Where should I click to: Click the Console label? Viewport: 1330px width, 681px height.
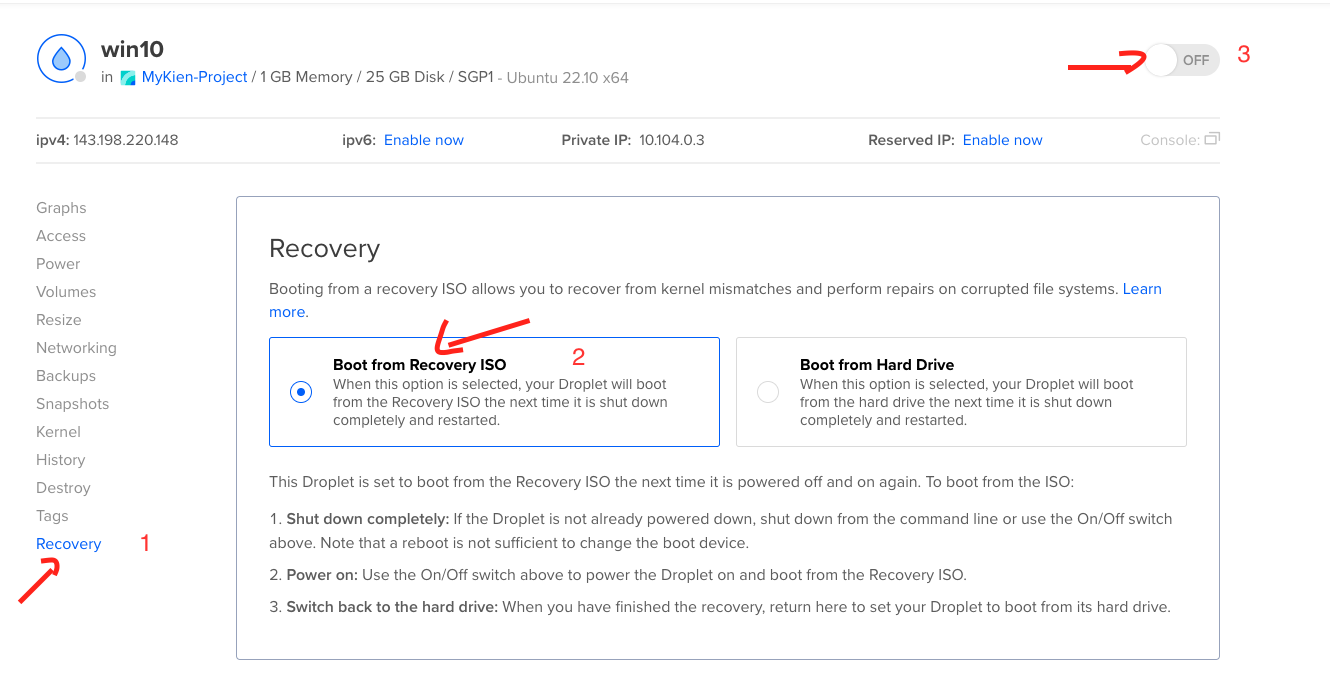point(1169,140)
